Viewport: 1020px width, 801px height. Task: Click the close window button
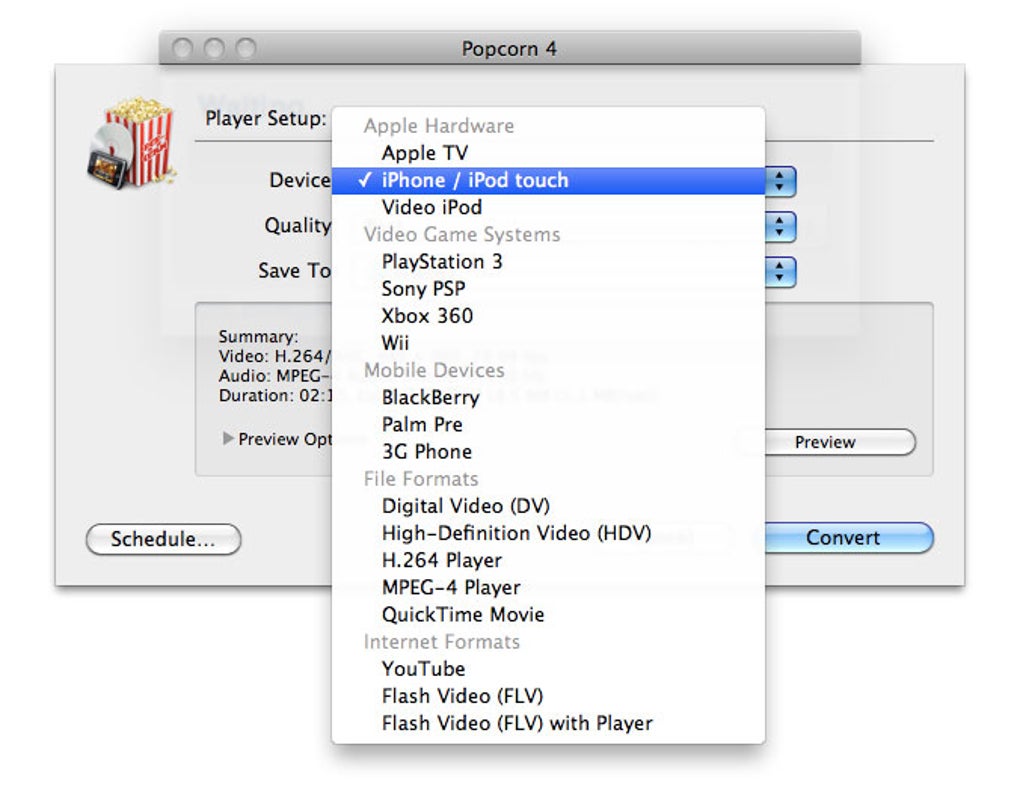(183, 48)
